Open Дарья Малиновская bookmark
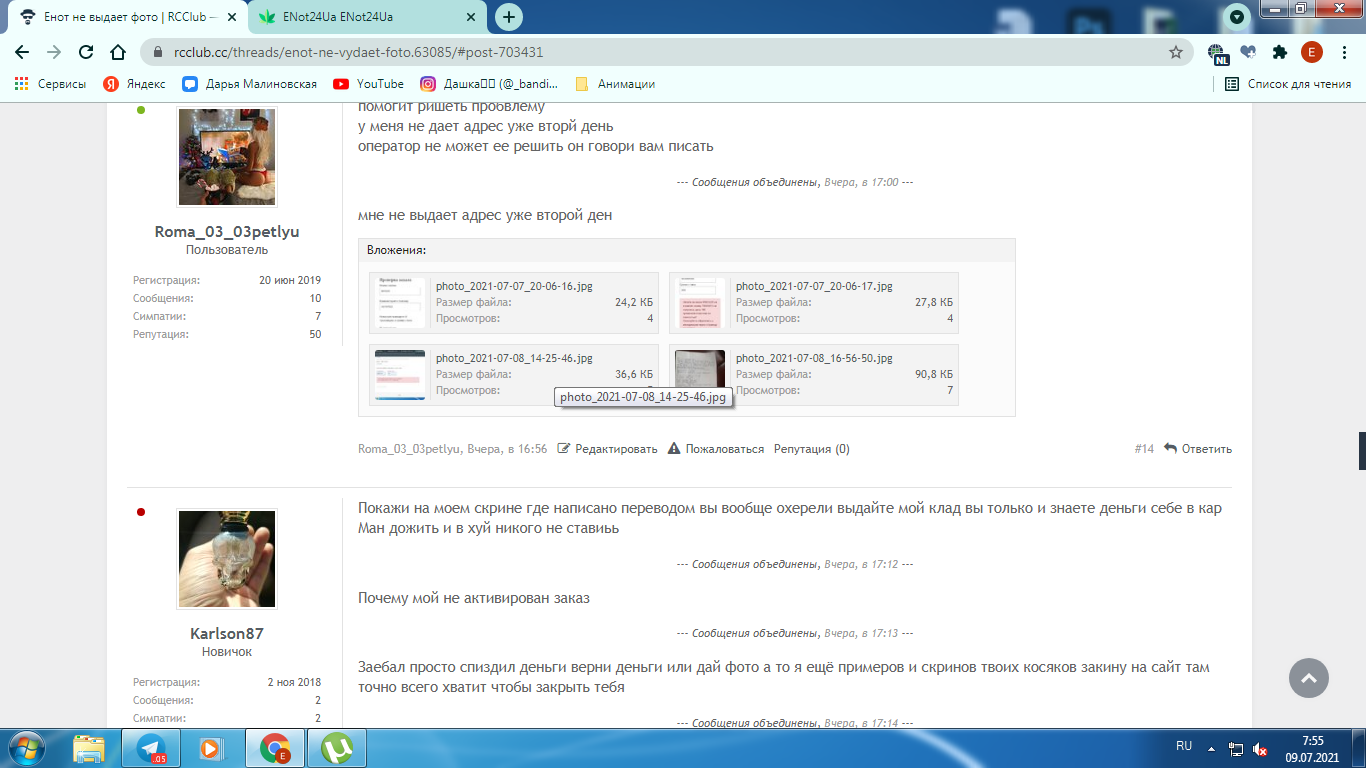Image resolution: width=1366 pixels, height=768 pixels. point(249,84)
